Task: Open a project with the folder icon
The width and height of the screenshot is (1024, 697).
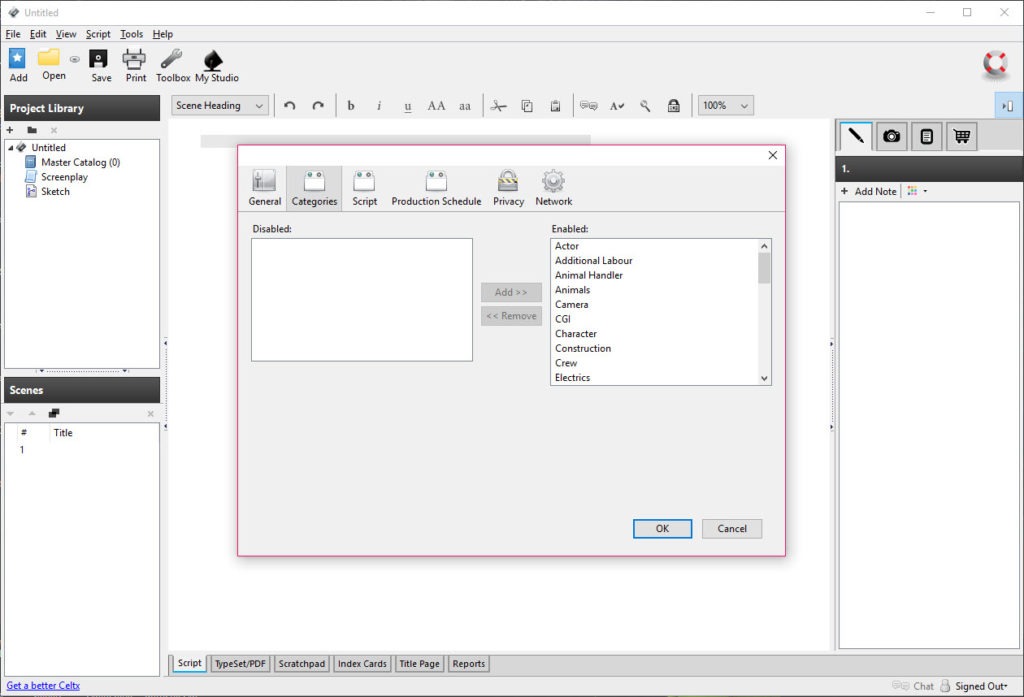Action: tap(48, 57)
